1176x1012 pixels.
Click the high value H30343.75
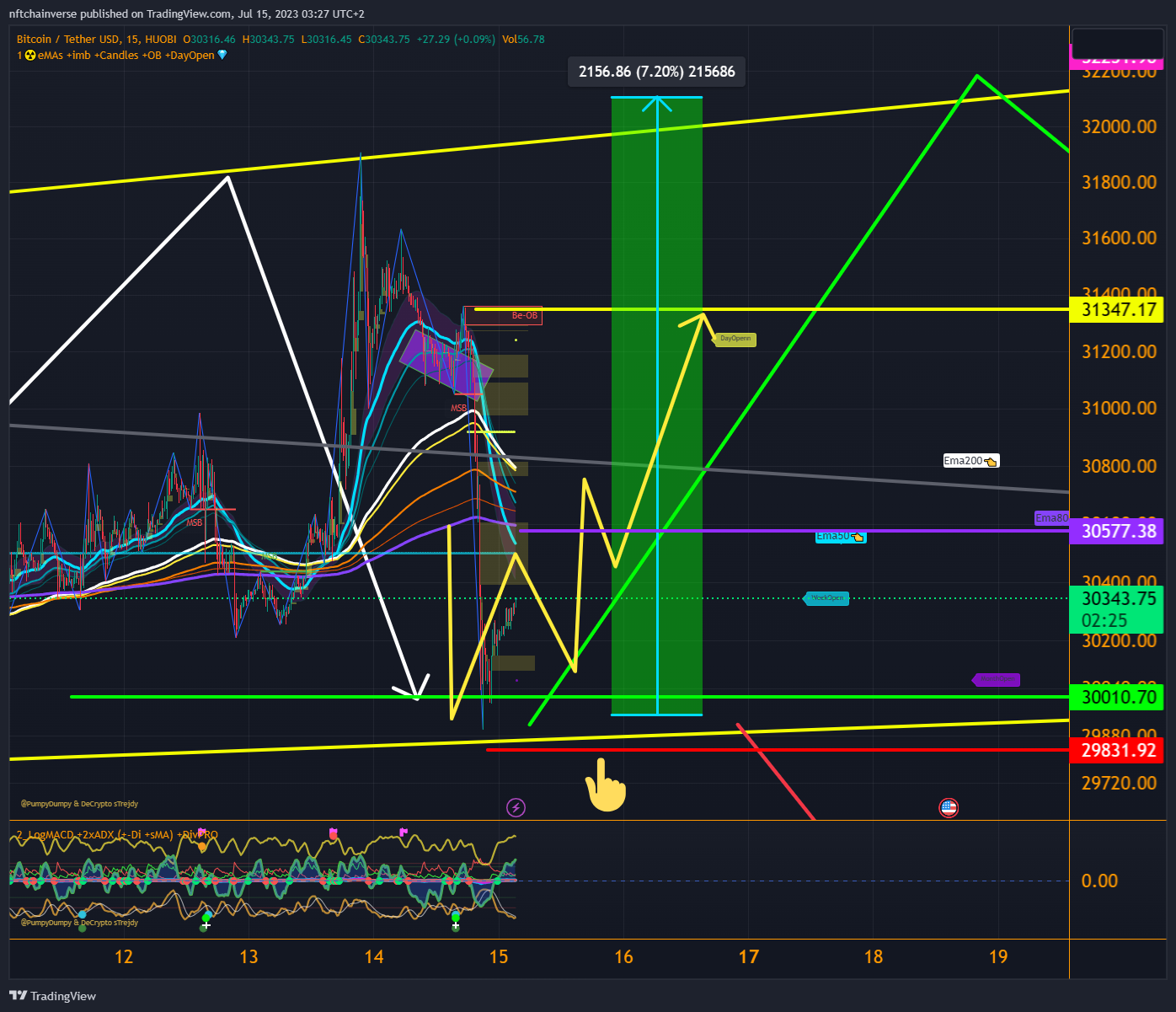(268, 39)
